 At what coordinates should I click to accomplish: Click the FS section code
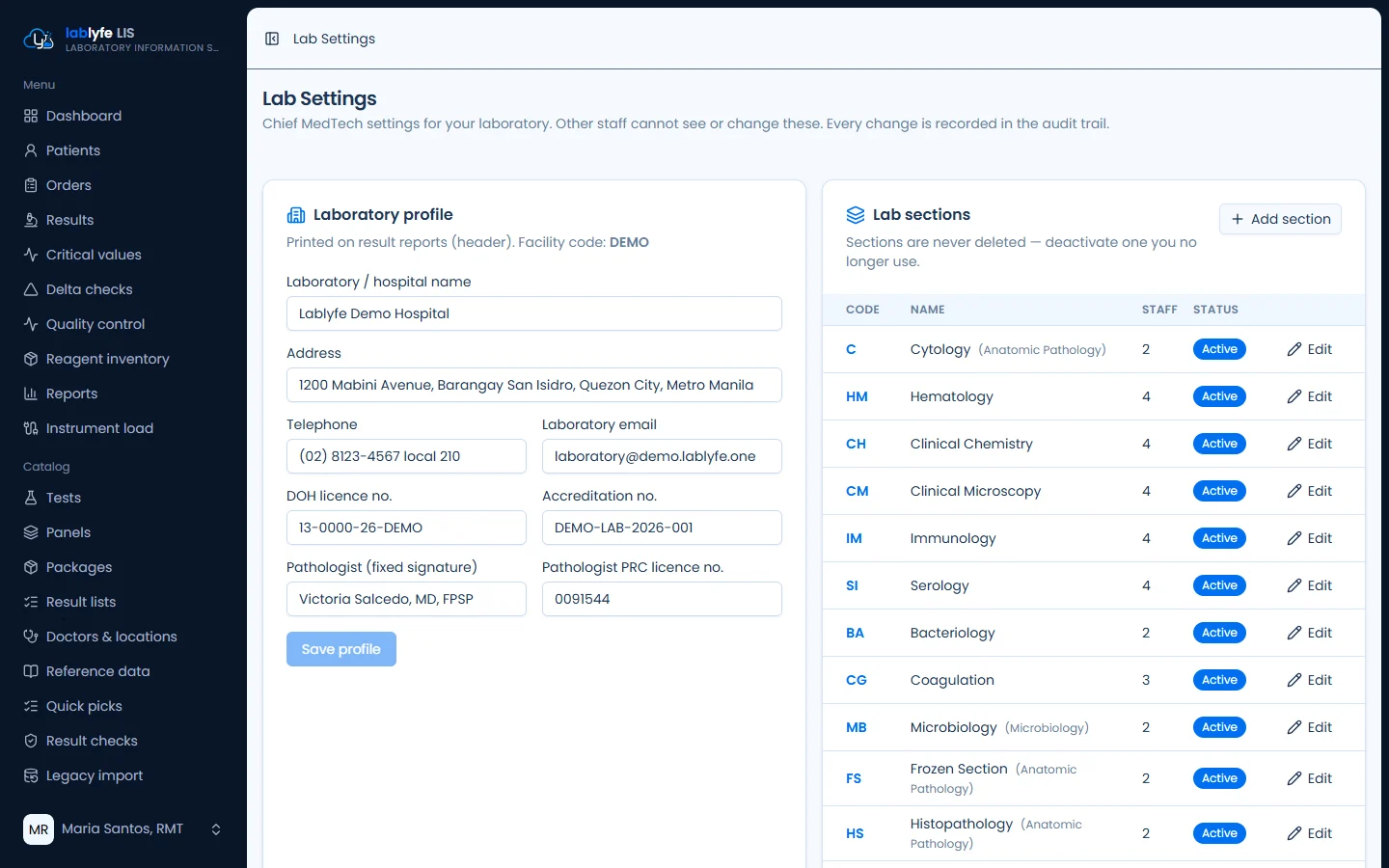pyautogui.click(x=854, y=778)
